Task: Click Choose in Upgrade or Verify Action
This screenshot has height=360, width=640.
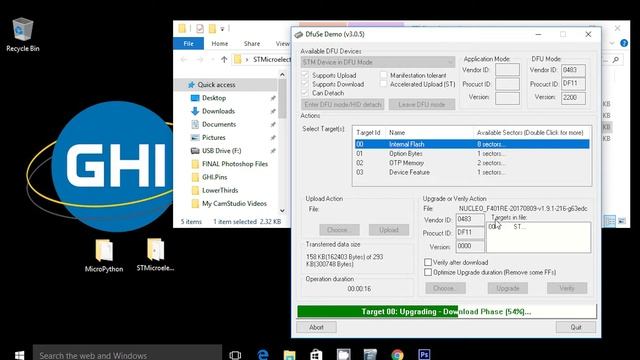Action: [x=445, y=288]
